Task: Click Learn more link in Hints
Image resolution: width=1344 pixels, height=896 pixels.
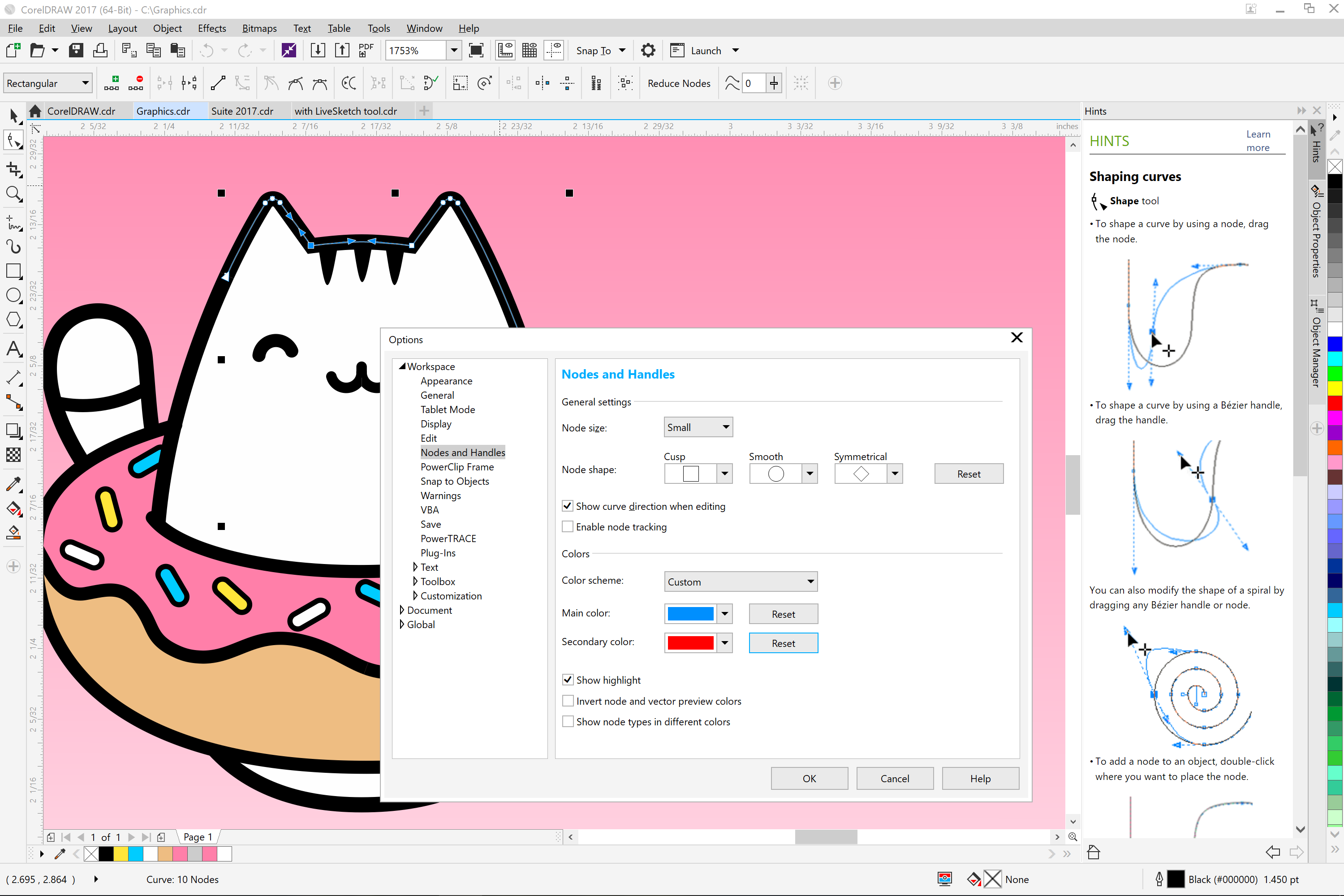Action: pos(1258,141)
